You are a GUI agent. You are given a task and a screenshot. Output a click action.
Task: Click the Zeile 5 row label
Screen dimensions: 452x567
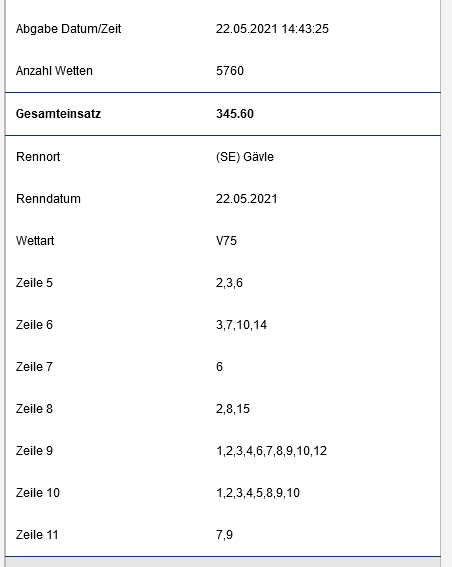[x=34, y=283]
